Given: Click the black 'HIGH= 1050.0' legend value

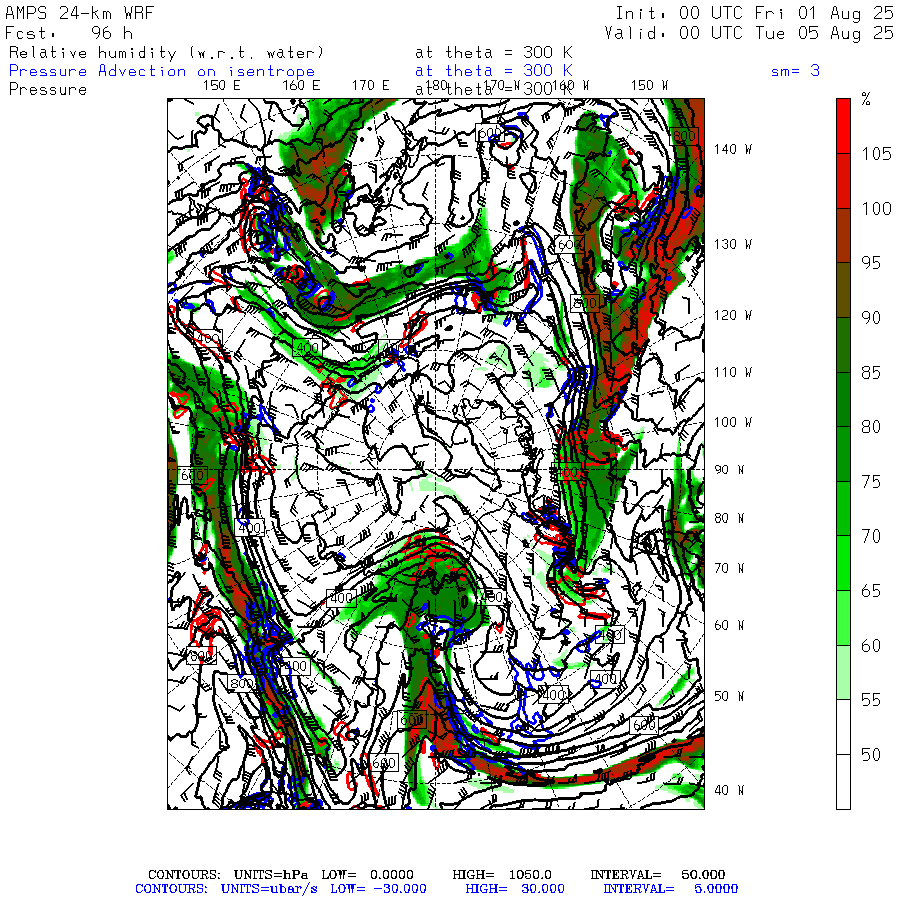Looking at the screenshot, I should (x=502, y=874).
